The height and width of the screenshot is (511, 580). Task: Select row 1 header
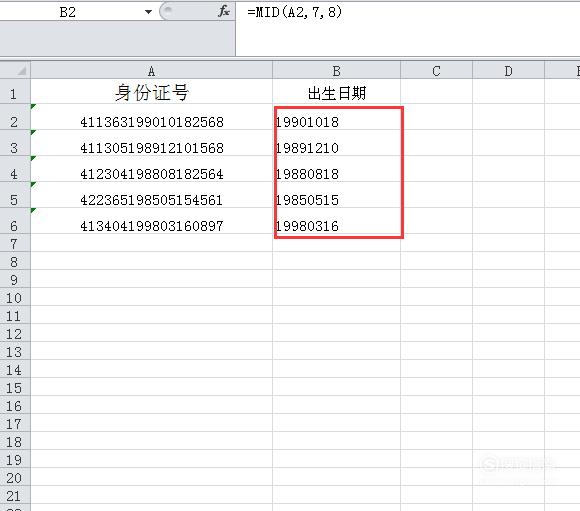click(x=15, y=91)
